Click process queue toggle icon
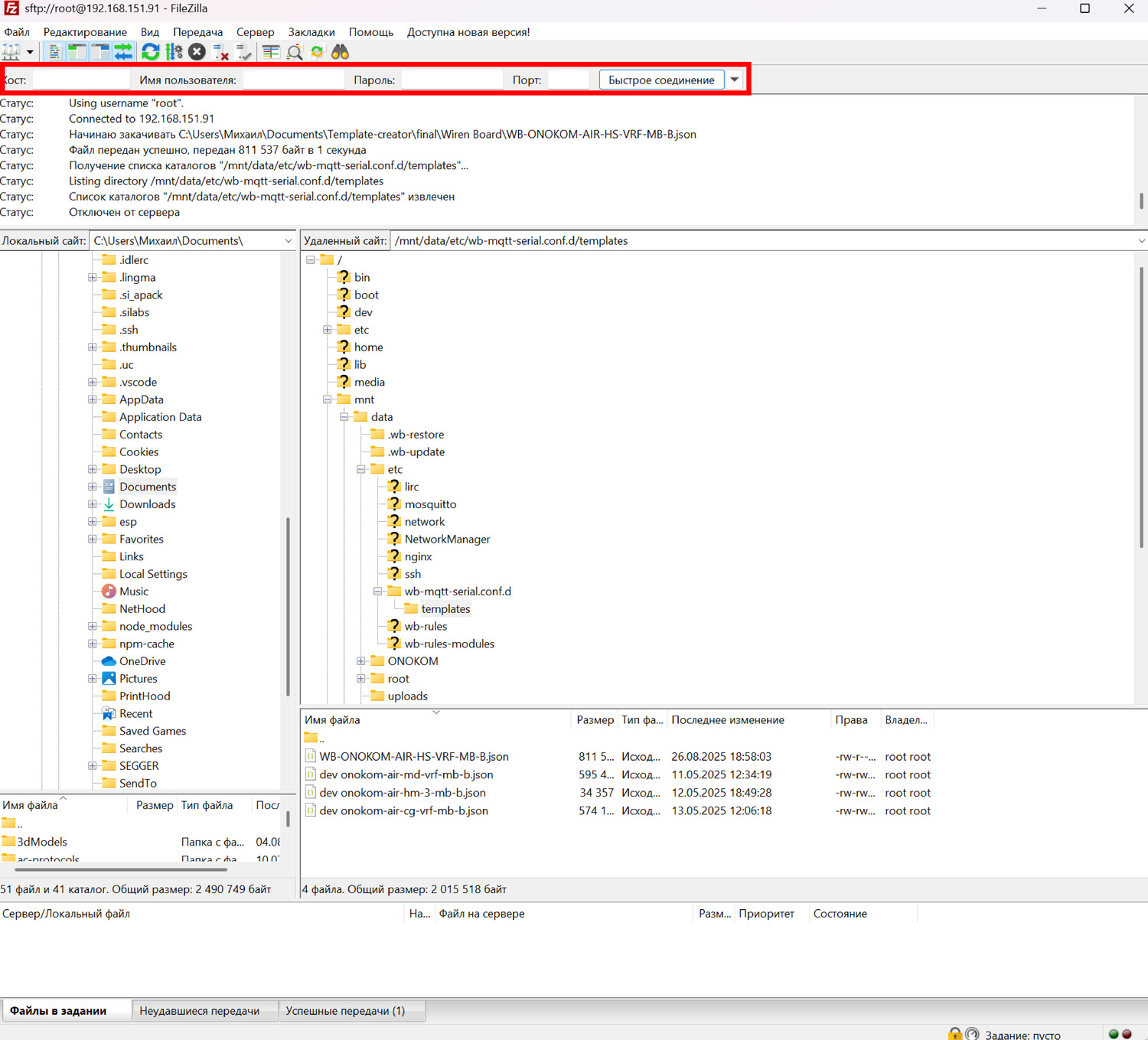This screenshot has height=1040, width=1148. pyautogui.click(x=174, y=52)
